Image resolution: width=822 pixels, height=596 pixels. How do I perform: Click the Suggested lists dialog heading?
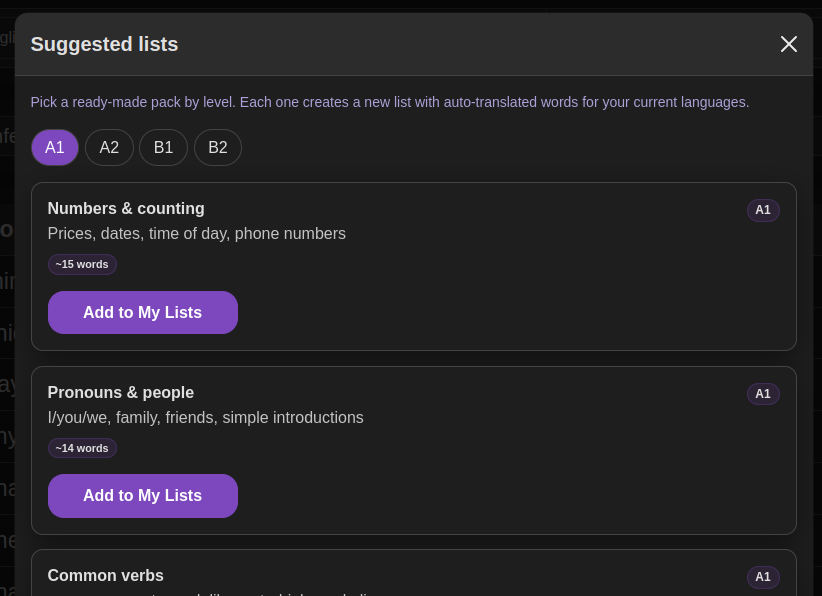click(x=105, y=44)
